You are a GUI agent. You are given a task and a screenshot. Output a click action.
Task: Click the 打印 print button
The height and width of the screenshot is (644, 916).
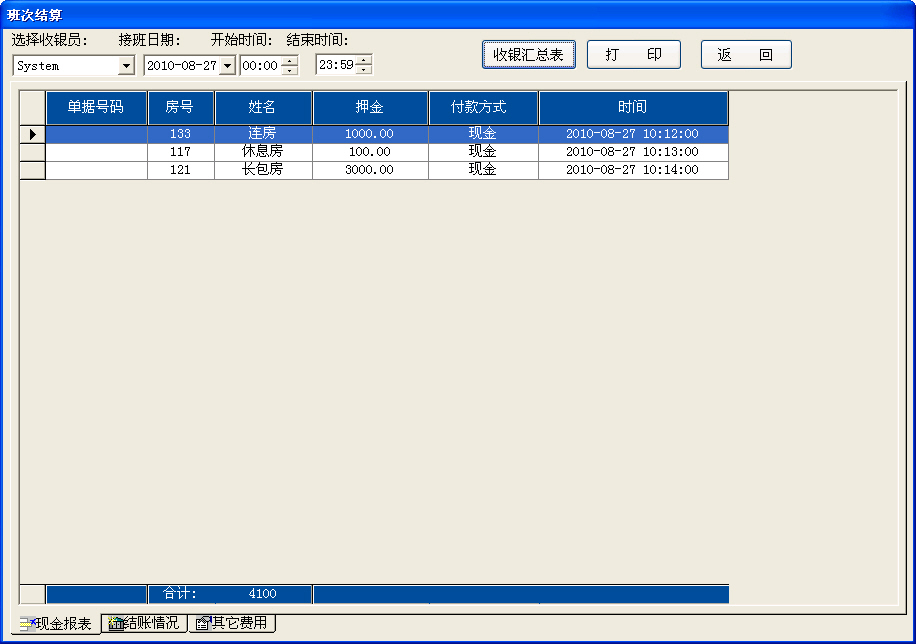[634, 54]
